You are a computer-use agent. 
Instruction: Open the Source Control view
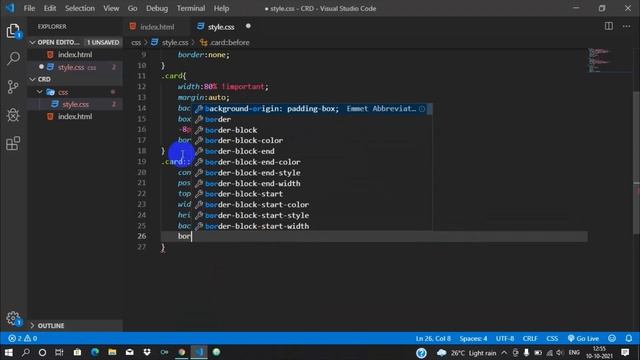click(13, 87)
